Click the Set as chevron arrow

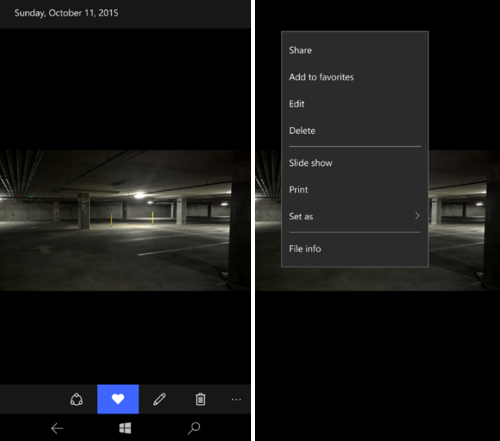coord(417,216)
